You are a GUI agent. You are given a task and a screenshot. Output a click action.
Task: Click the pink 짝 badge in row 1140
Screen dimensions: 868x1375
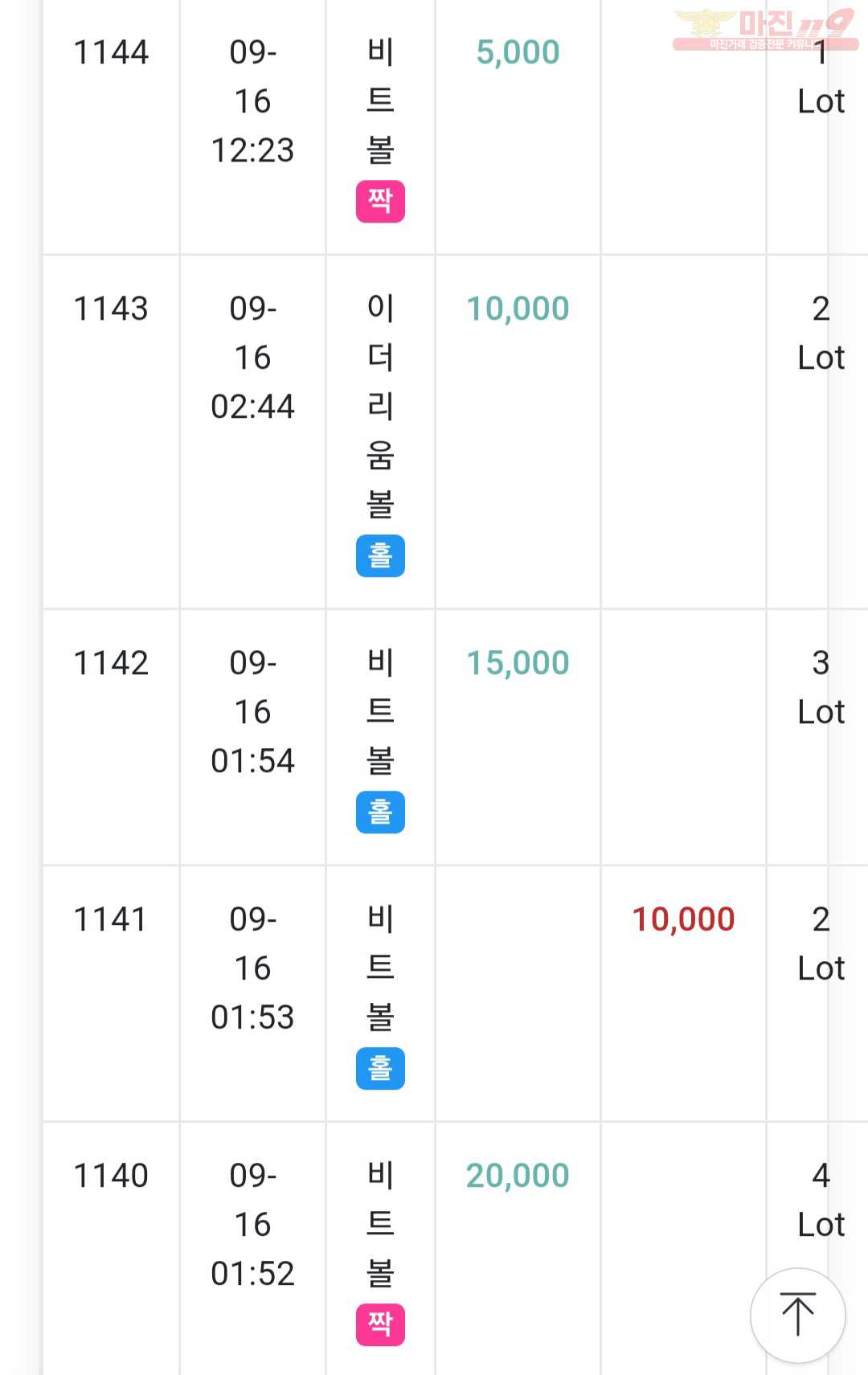(380, 1324)
